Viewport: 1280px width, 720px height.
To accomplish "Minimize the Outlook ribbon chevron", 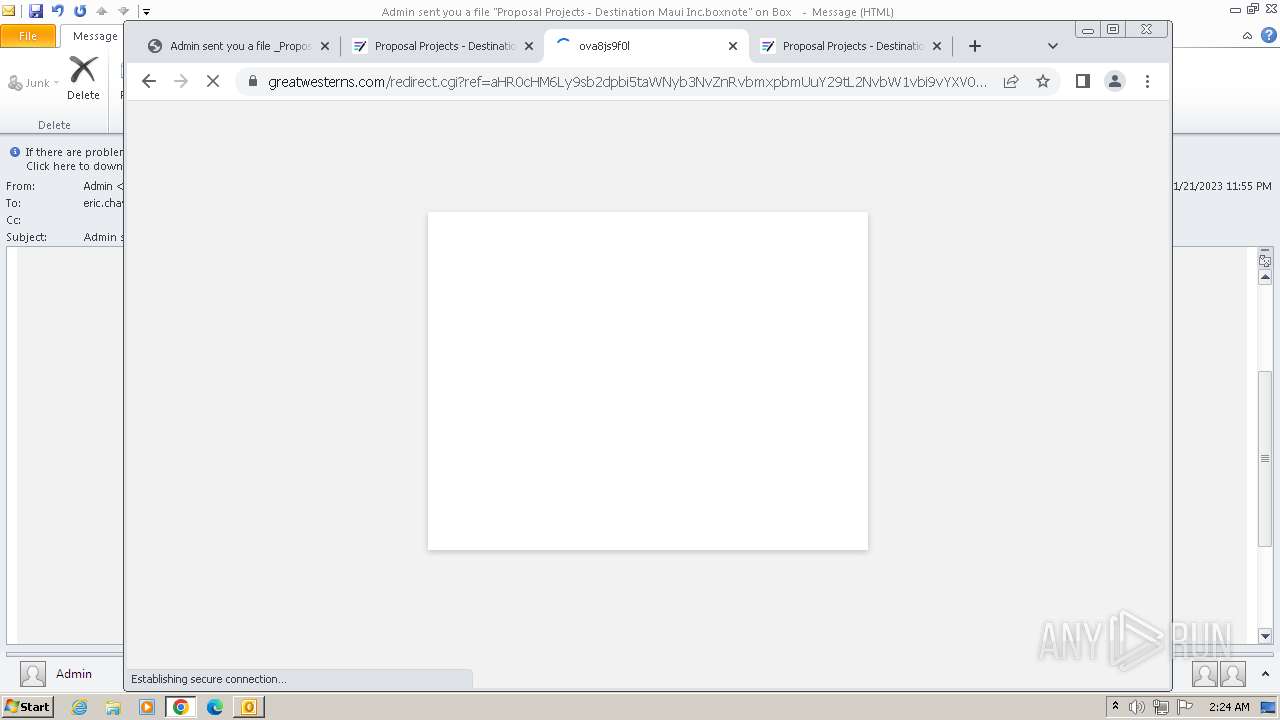I will coord(1248,36).
